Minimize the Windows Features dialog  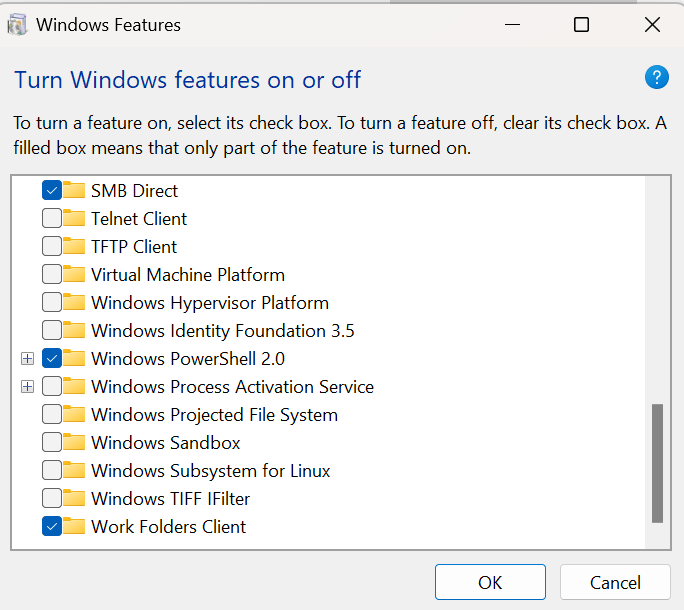pos(512,24)
